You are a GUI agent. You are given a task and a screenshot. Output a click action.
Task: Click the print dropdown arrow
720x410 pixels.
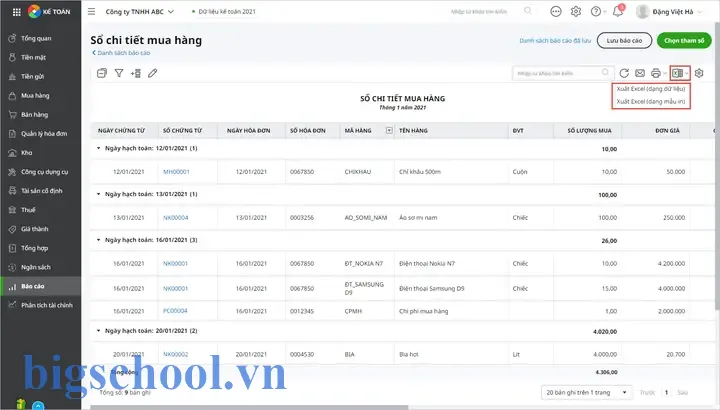tap(665, 73)
